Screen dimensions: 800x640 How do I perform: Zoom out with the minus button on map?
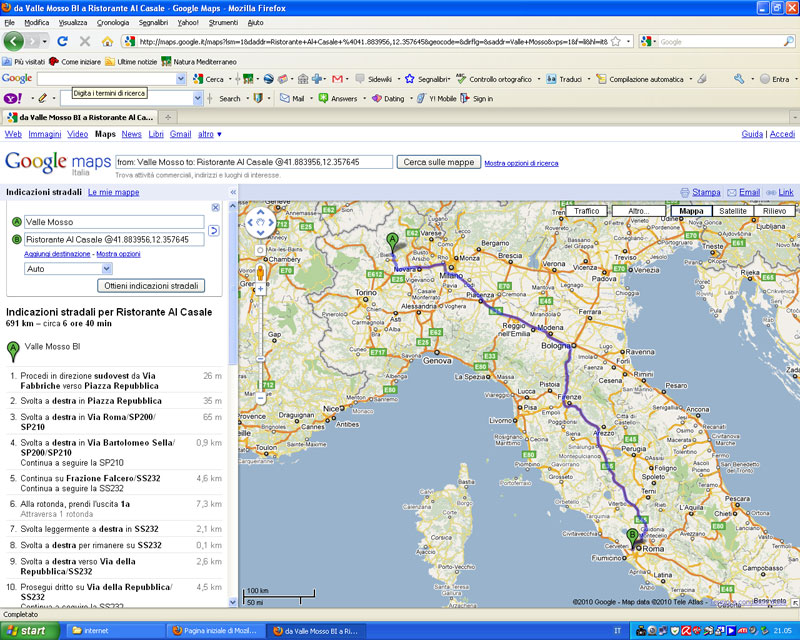260,398
